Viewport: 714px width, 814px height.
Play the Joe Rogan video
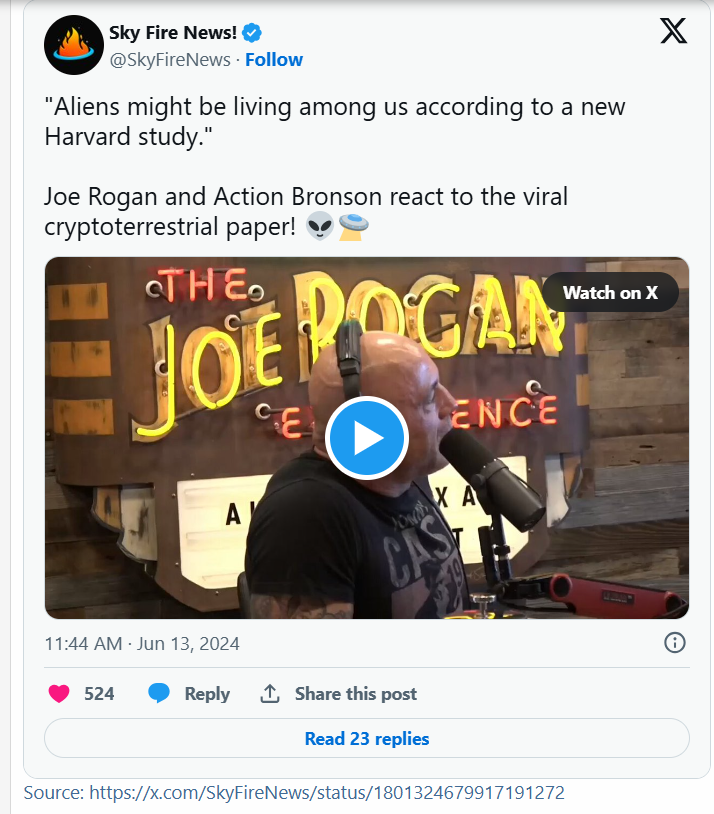point(367,438)
